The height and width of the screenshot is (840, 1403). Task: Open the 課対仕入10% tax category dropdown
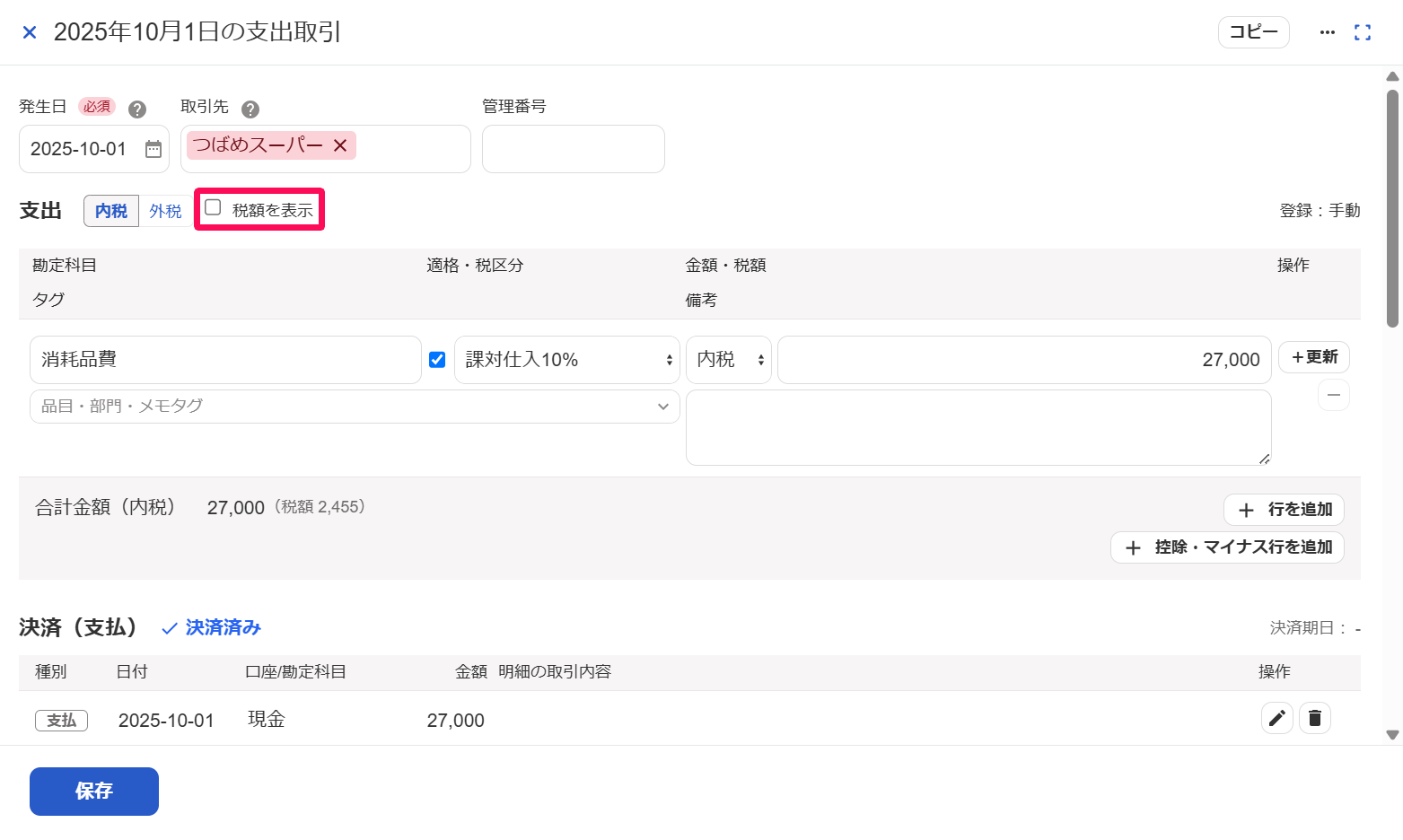[x=567, y=360]
